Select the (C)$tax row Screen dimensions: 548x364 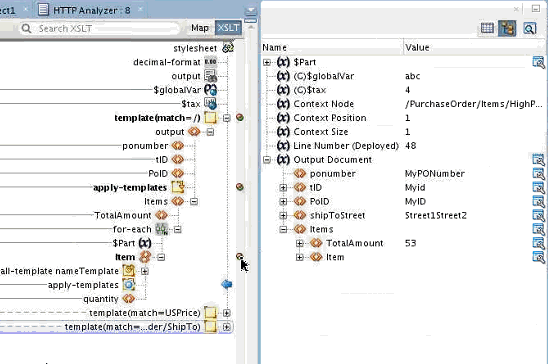403,90
